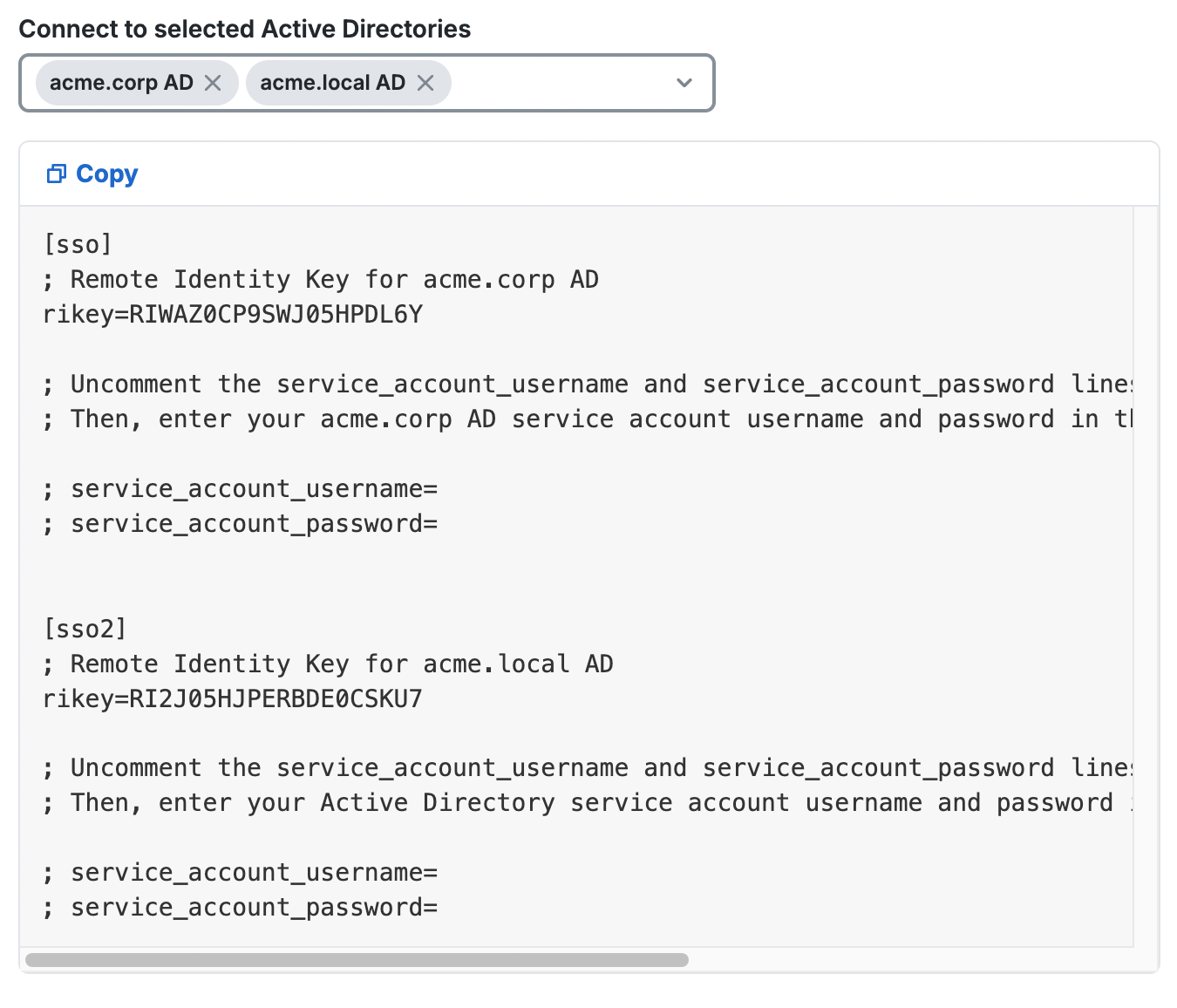Click the Connect to selected Active Directories heading
1177x1008 pixels.
pyautogui.click(x=245, y=29)
